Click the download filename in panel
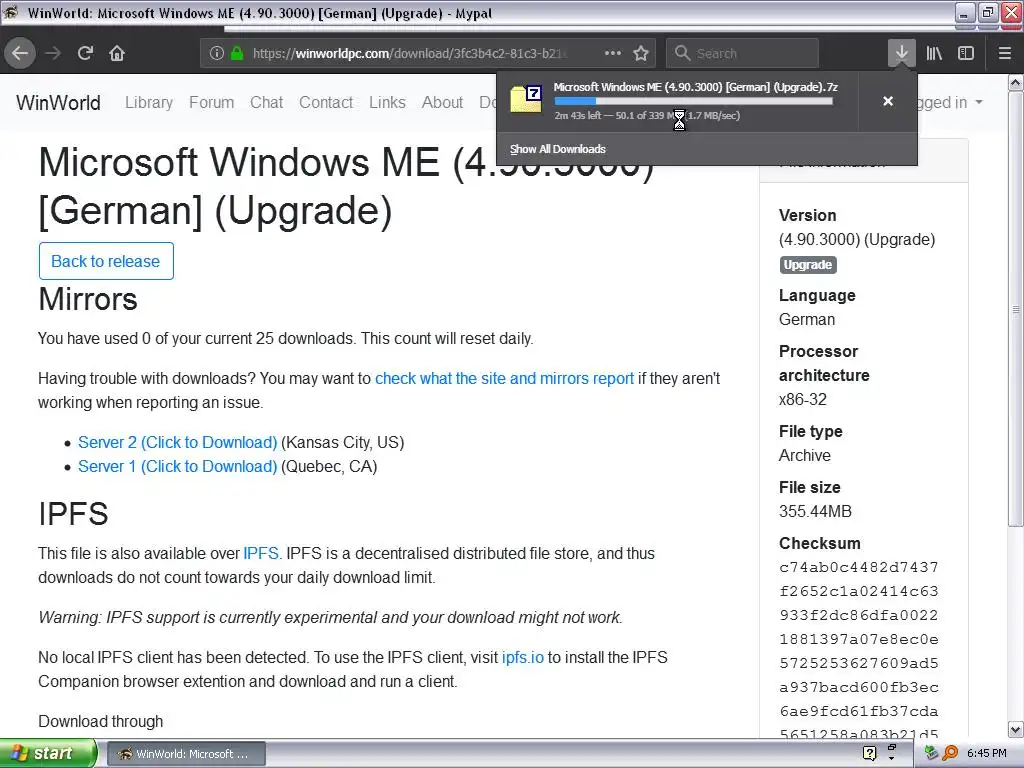This screenshot has height=768, width=1024. pyautogui.click(x=696, y=87)
